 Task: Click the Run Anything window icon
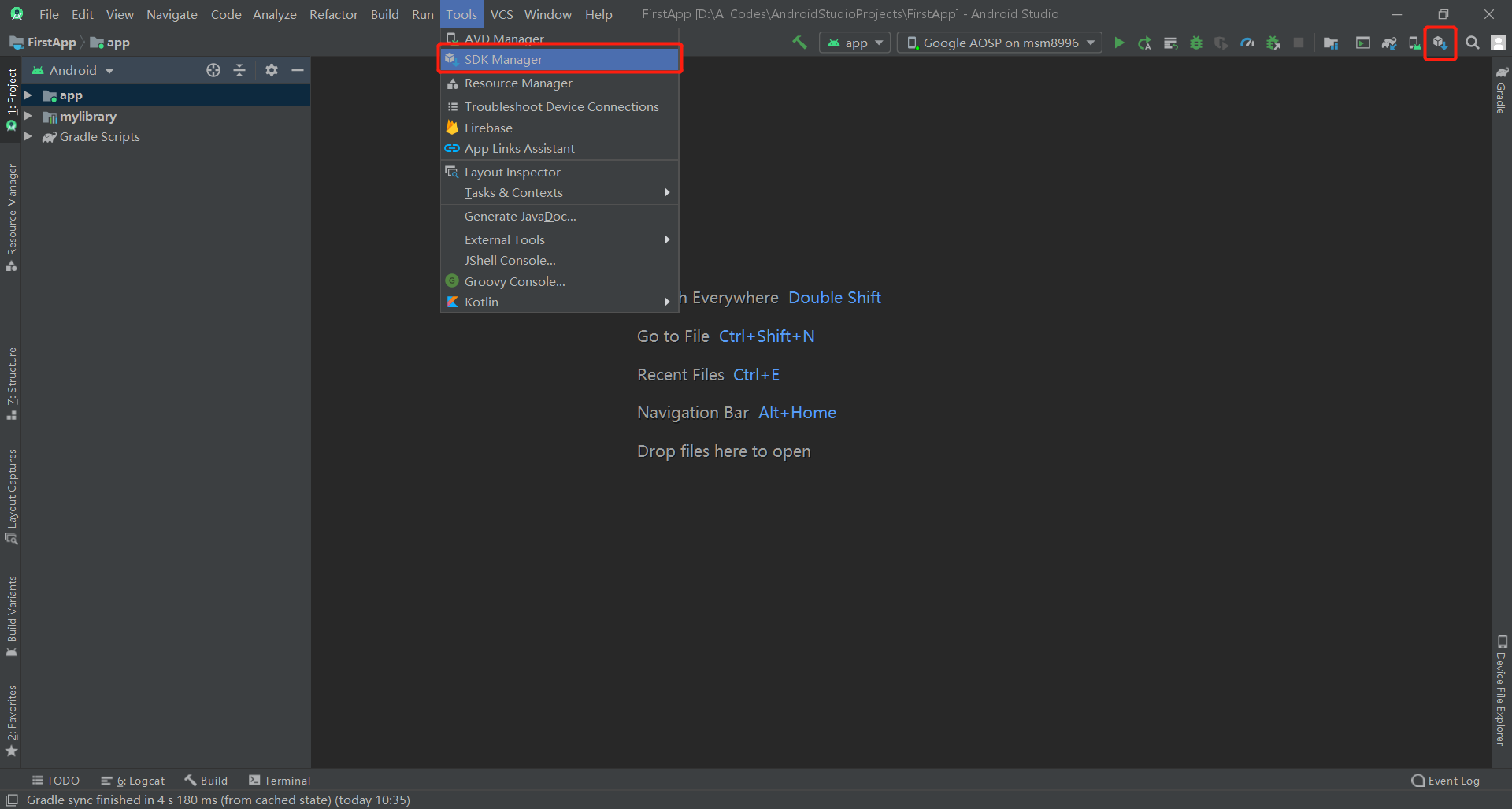(x=1363, y=43)
